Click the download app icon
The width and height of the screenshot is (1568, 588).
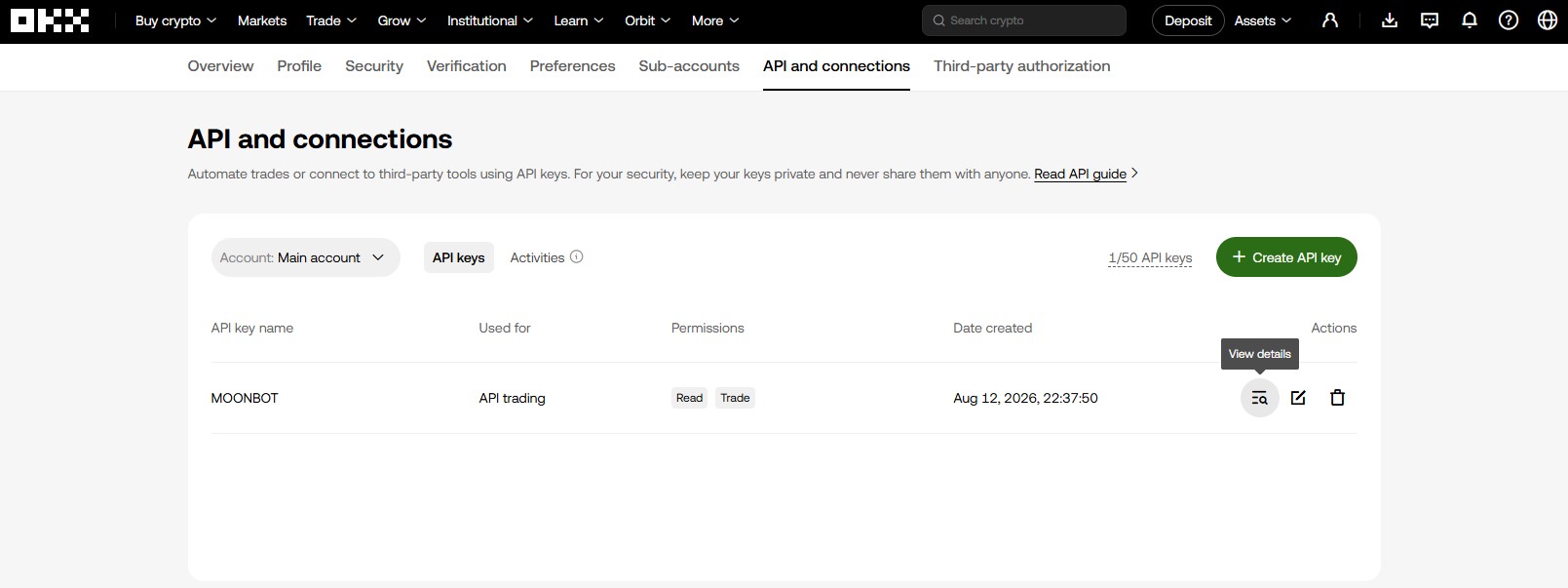pos(1390,20)
